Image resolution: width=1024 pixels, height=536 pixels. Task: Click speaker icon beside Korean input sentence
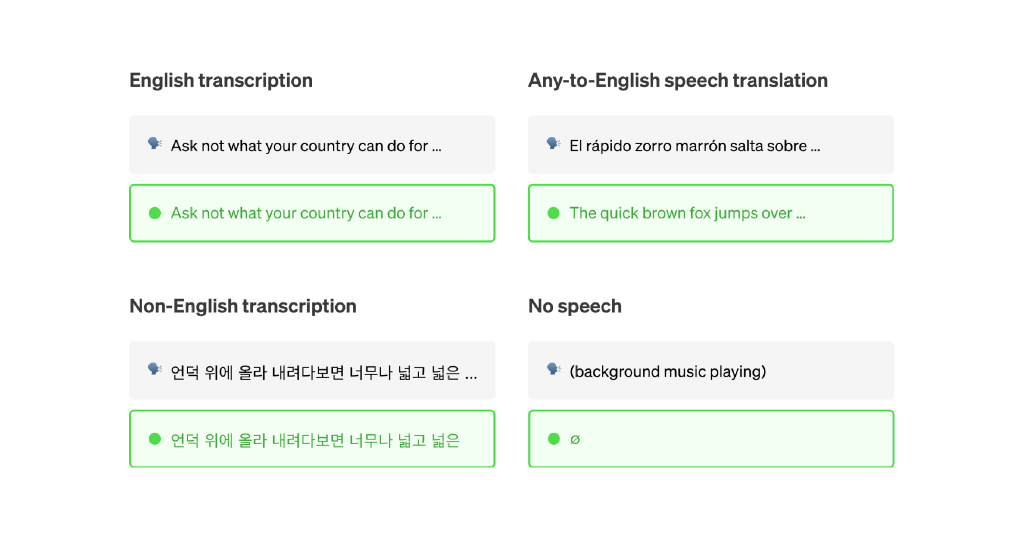coord(155,370)
